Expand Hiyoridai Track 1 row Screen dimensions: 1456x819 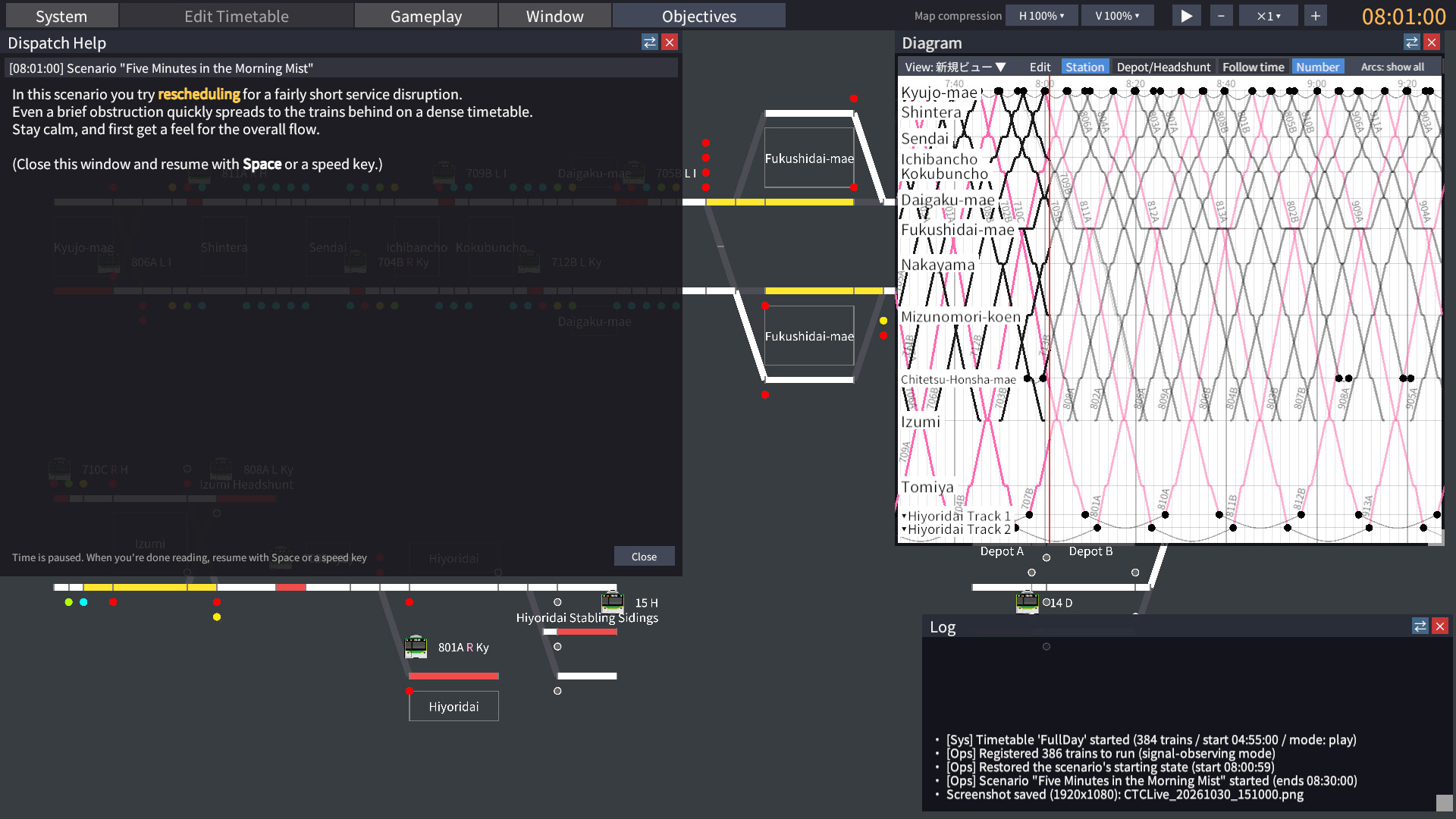[904, 516]
